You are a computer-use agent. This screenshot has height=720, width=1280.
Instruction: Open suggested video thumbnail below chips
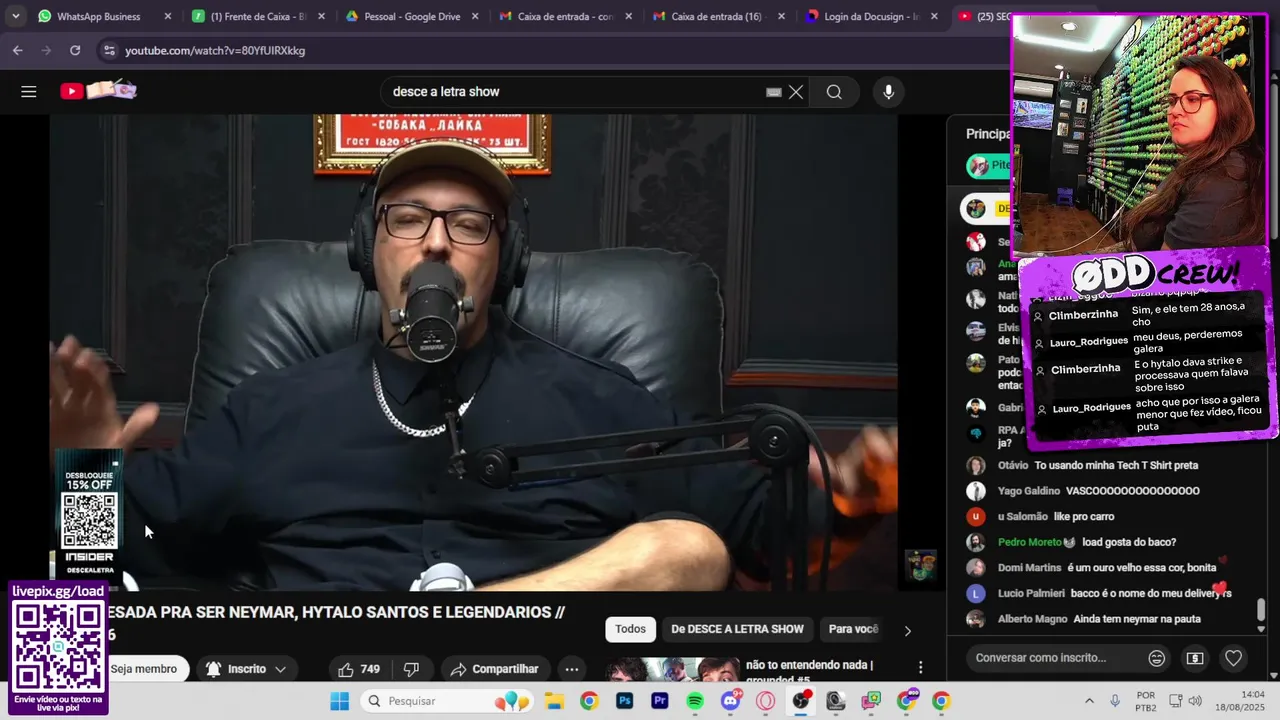(672, 669)
